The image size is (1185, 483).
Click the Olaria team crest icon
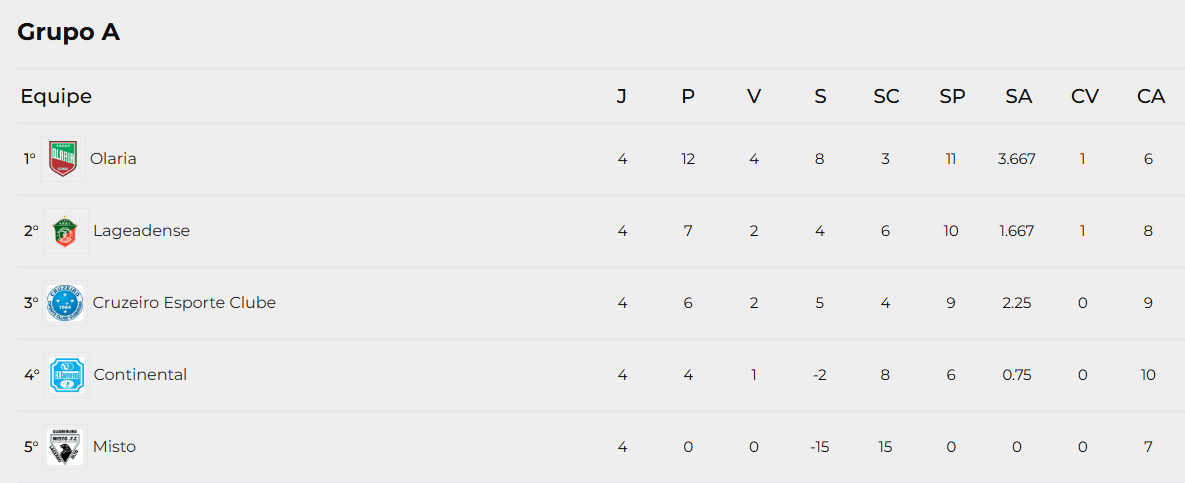pyautogui.click(x=63, y=159)
